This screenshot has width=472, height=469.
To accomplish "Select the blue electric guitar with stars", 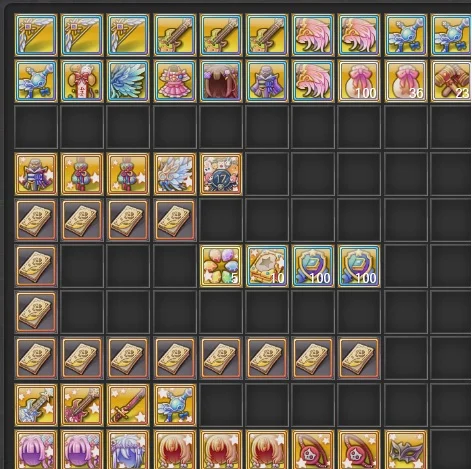I will (36, 405).
